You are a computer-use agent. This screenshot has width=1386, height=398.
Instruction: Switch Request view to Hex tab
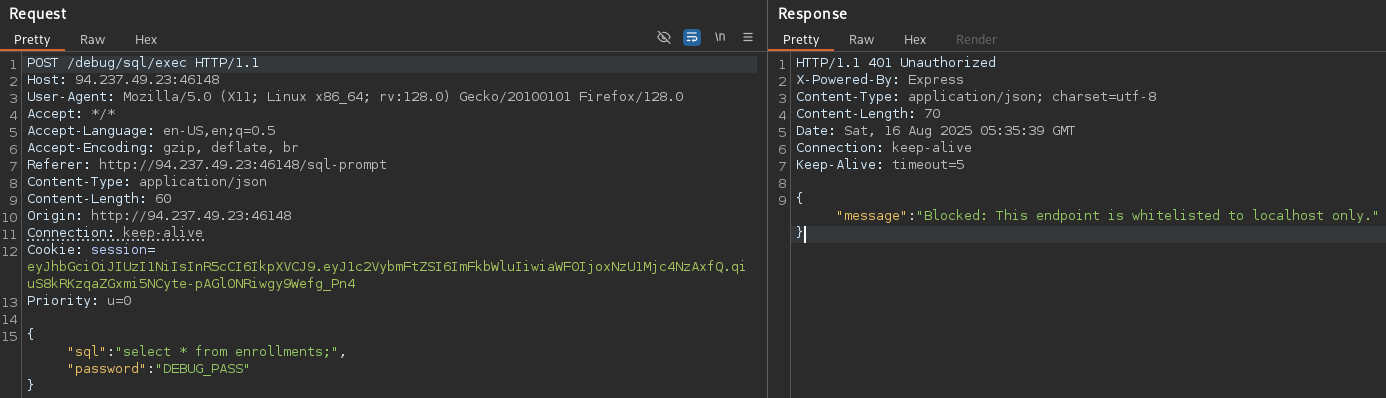click(x=146, y=40)
